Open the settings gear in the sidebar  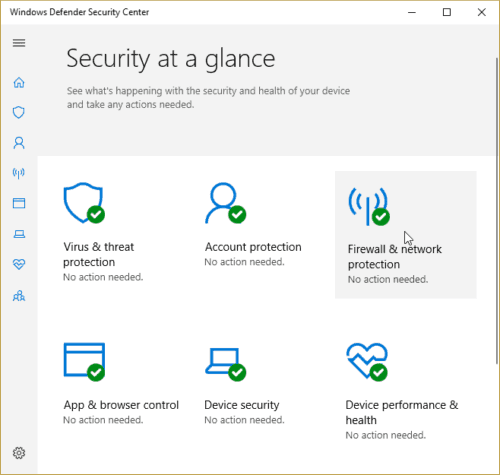(x=19, y=453)
